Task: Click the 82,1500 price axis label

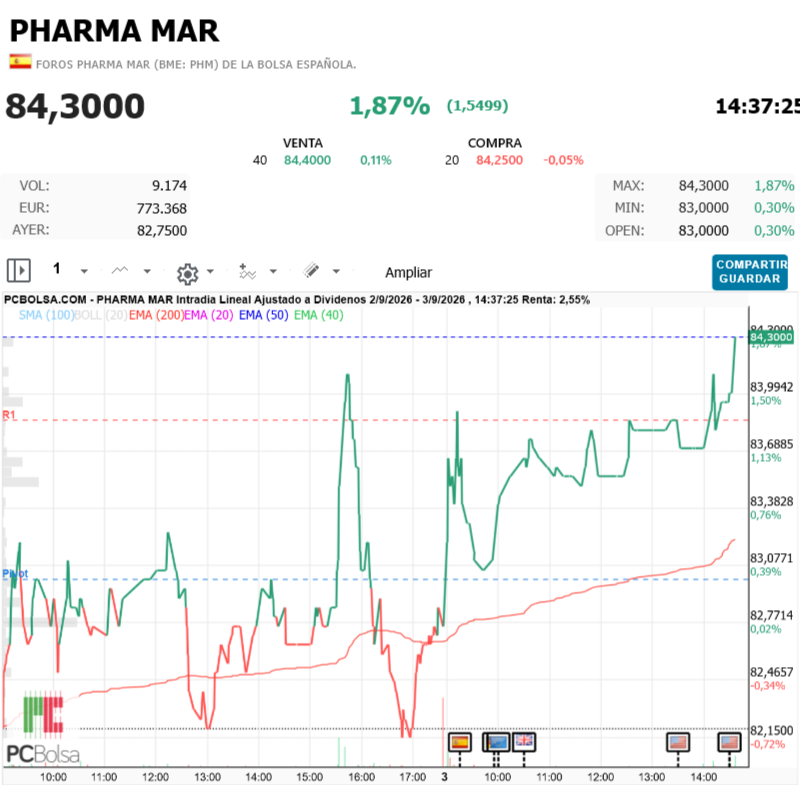Action: click(x=771, y=730)
